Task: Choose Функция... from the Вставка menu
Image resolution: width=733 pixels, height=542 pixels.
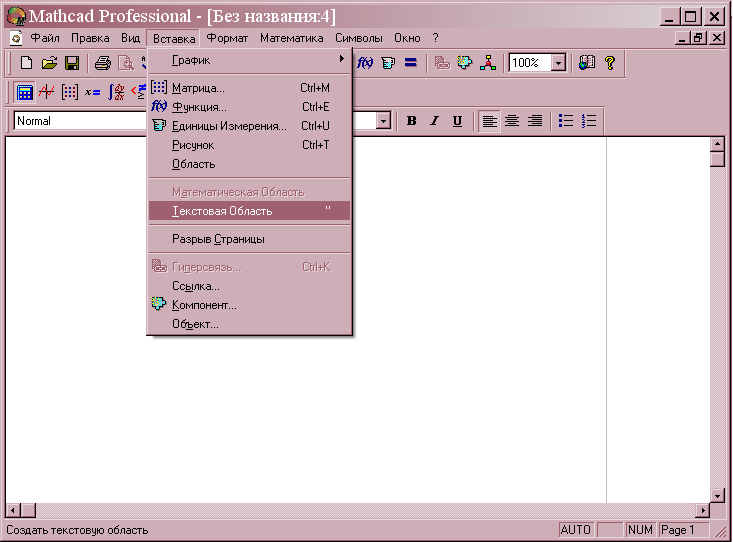Action: click(249, 107)
